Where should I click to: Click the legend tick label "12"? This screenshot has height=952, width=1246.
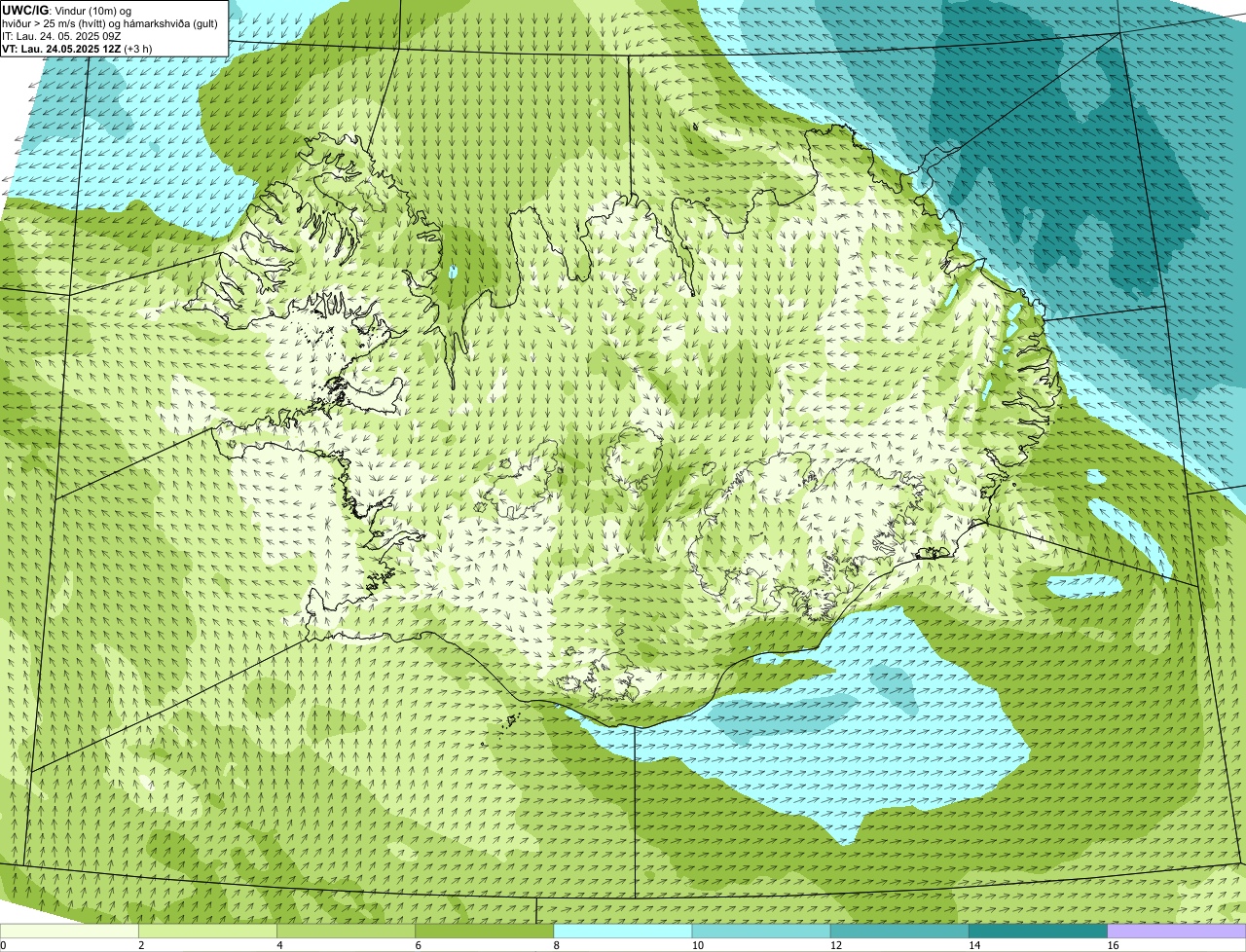coord(836,945)
